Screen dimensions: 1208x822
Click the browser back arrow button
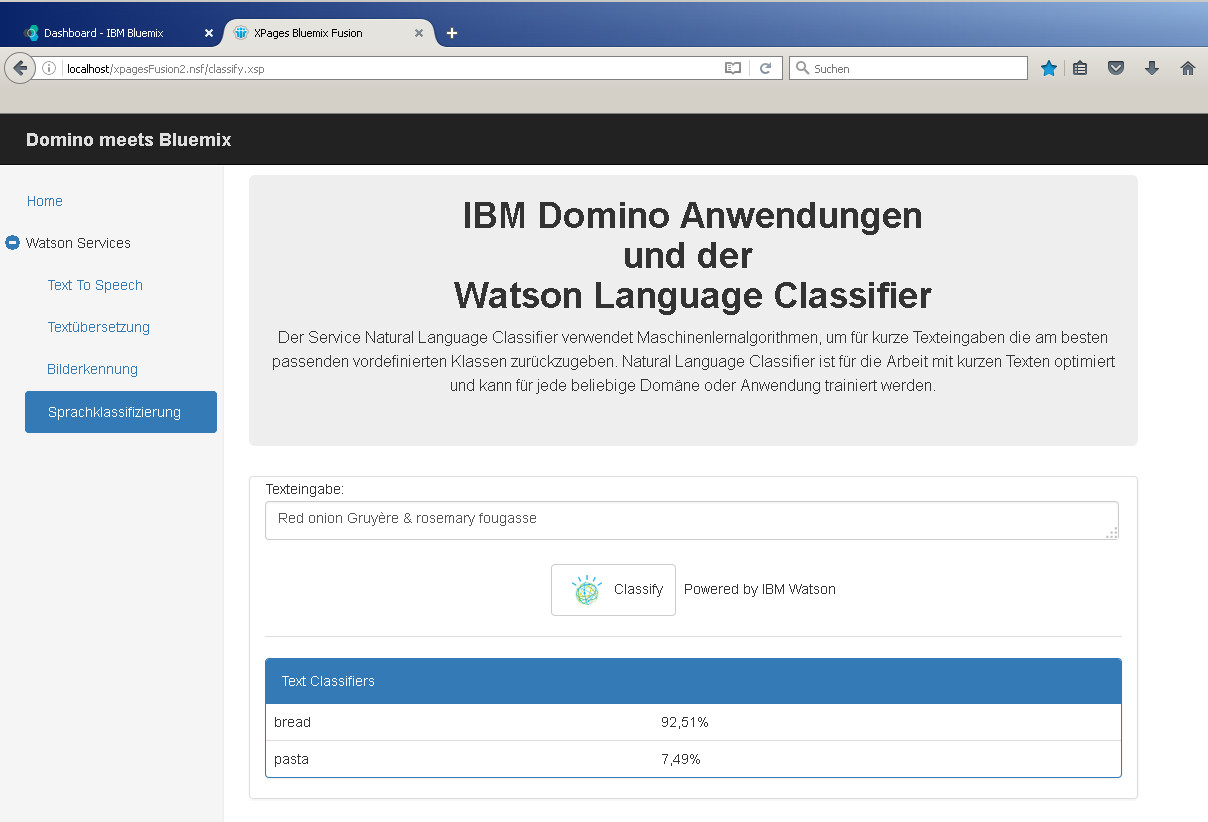pyautogui.click(x=20, y=68)
